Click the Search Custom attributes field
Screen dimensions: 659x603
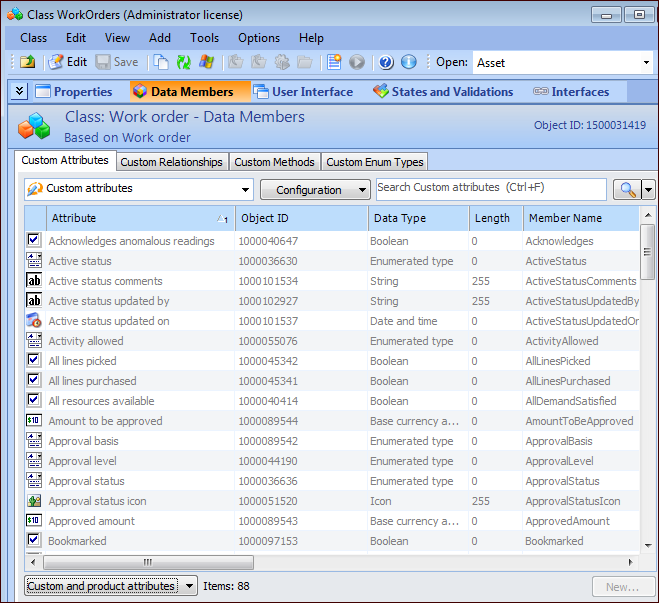[490, 189]
